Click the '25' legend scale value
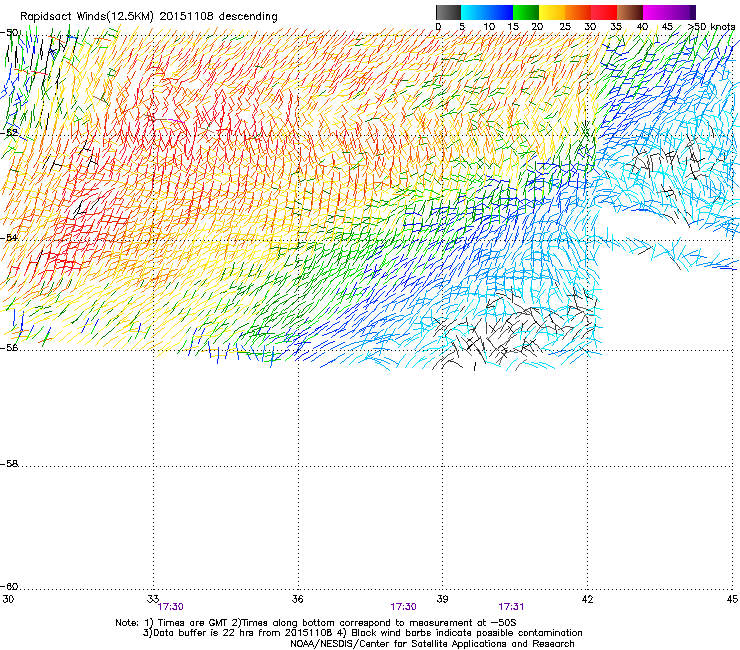740x650 pixels. click(x=564, y=27)
